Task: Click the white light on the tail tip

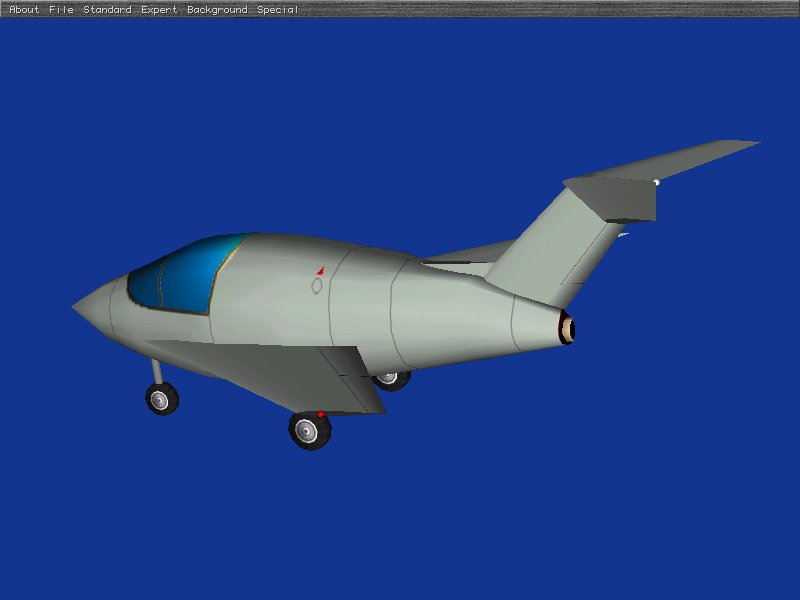Action: pos(656,182)
